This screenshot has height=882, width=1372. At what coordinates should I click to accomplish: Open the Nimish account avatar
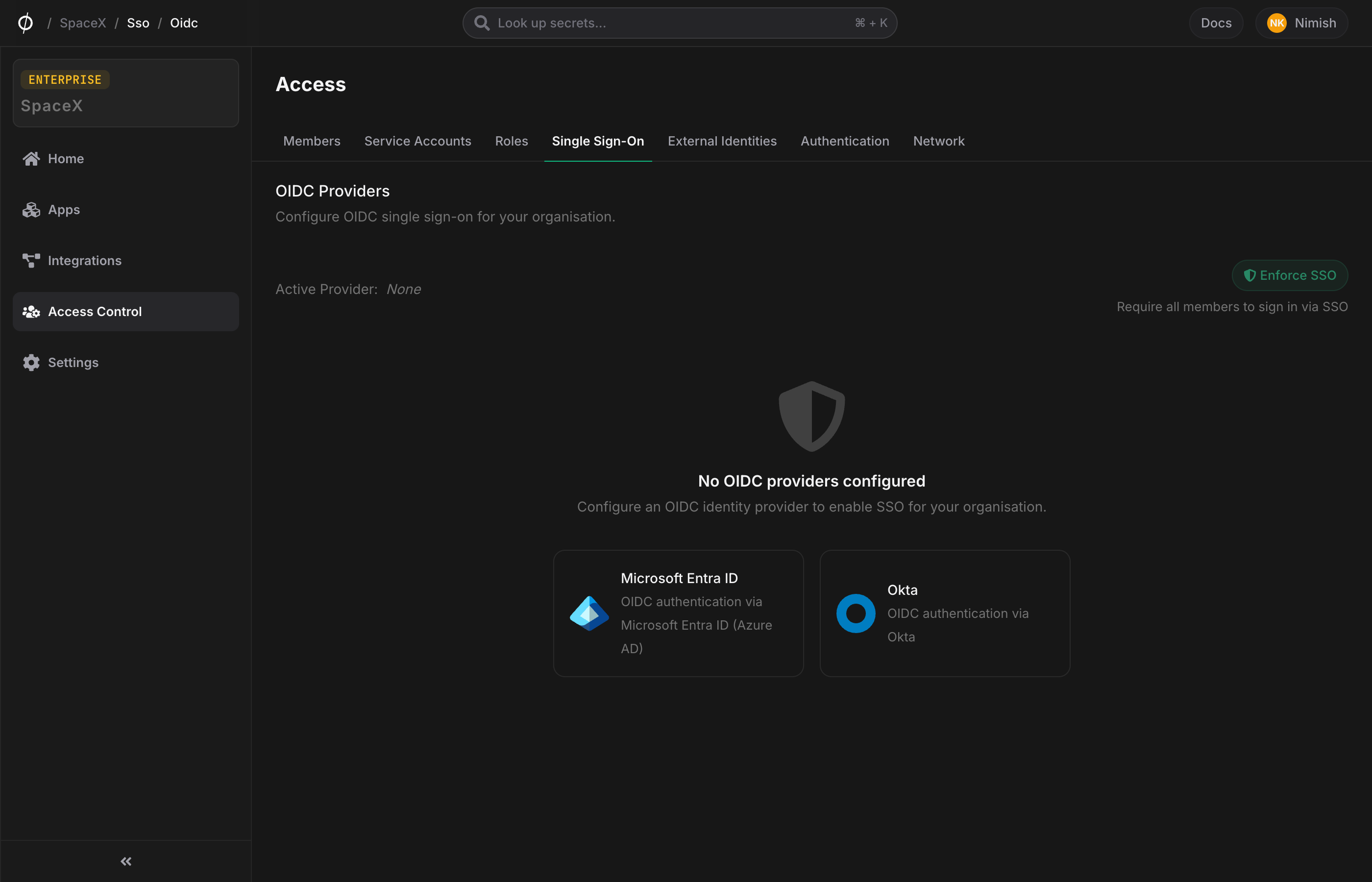pyautogui.click(x=1278, y=23)
